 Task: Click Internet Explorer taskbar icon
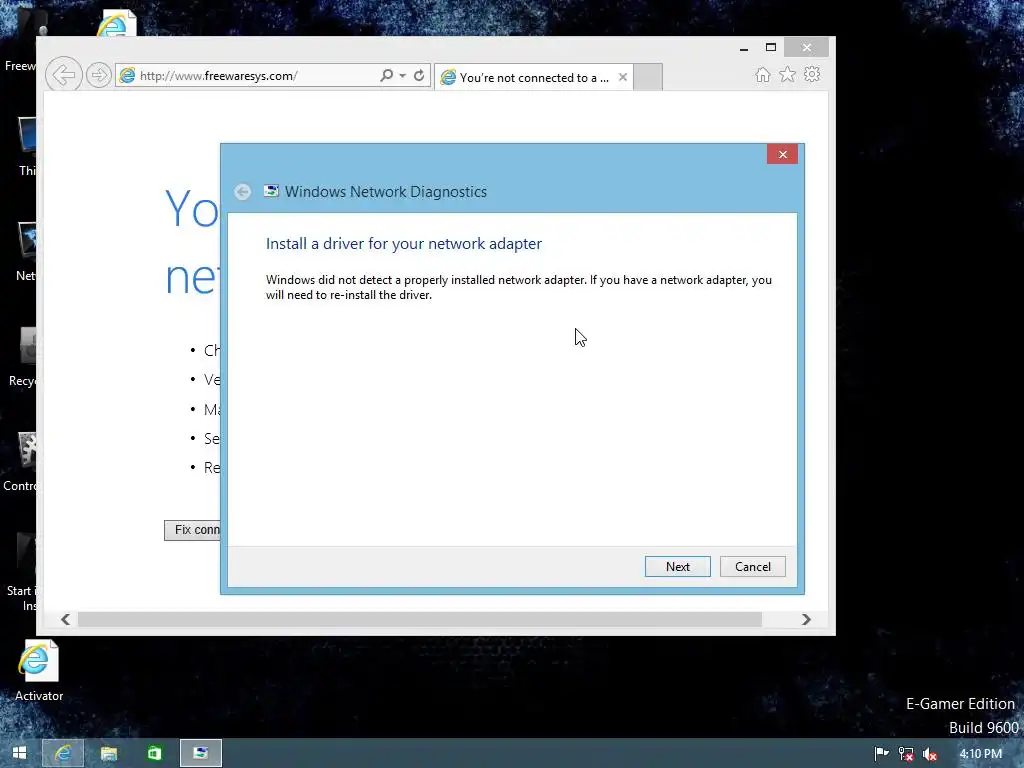(x=63, y=753)
